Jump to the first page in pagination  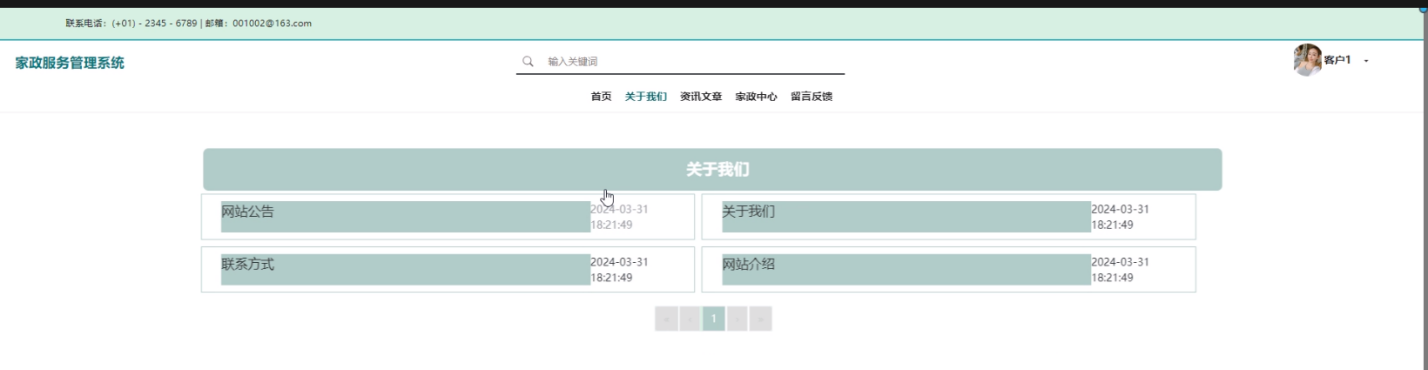point(666,319)
